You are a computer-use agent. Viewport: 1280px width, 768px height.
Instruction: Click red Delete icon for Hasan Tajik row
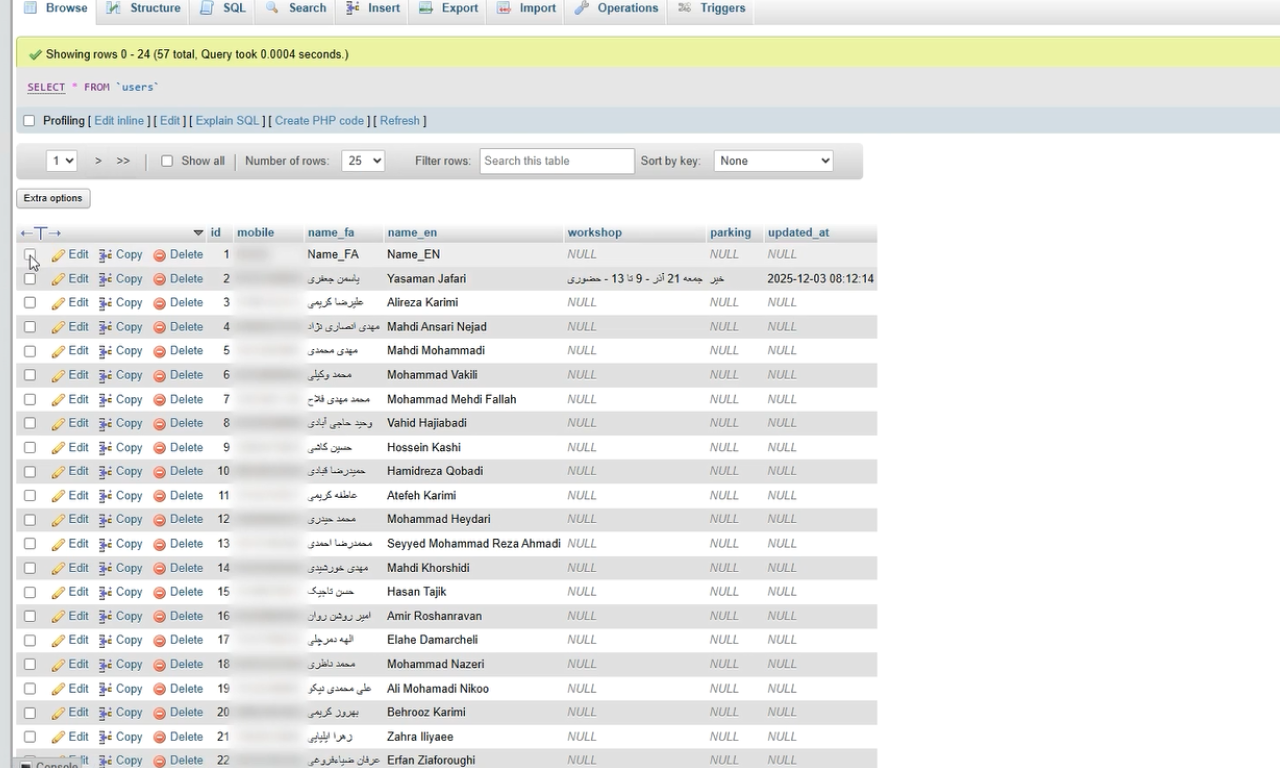(160, 592)
